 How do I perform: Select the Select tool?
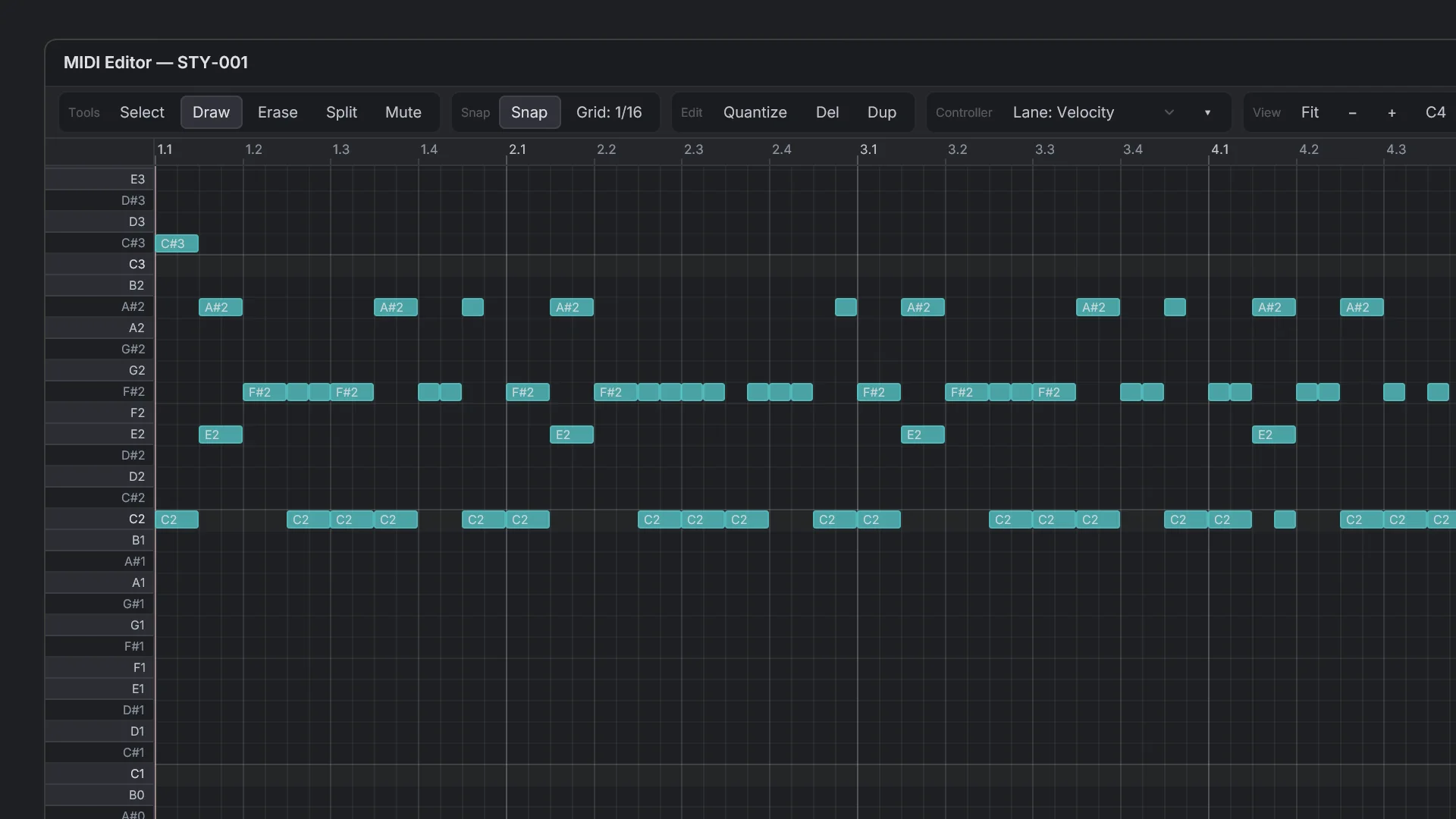point(142,112)
